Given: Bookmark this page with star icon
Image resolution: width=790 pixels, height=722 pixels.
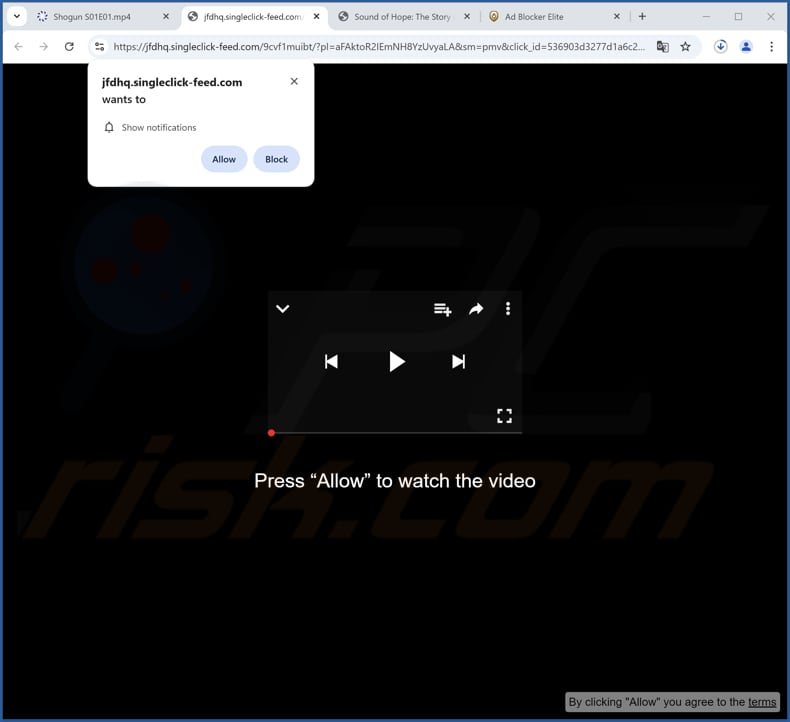Looking at the screenshot, I should pyautogui.click(x=686, y=47).
